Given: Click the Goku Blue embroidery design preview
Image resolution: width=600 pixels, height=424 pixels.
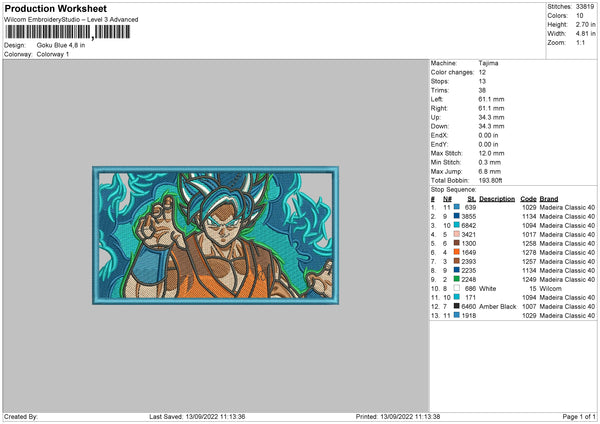Looking at the screenshot, I should click(215, 235).
